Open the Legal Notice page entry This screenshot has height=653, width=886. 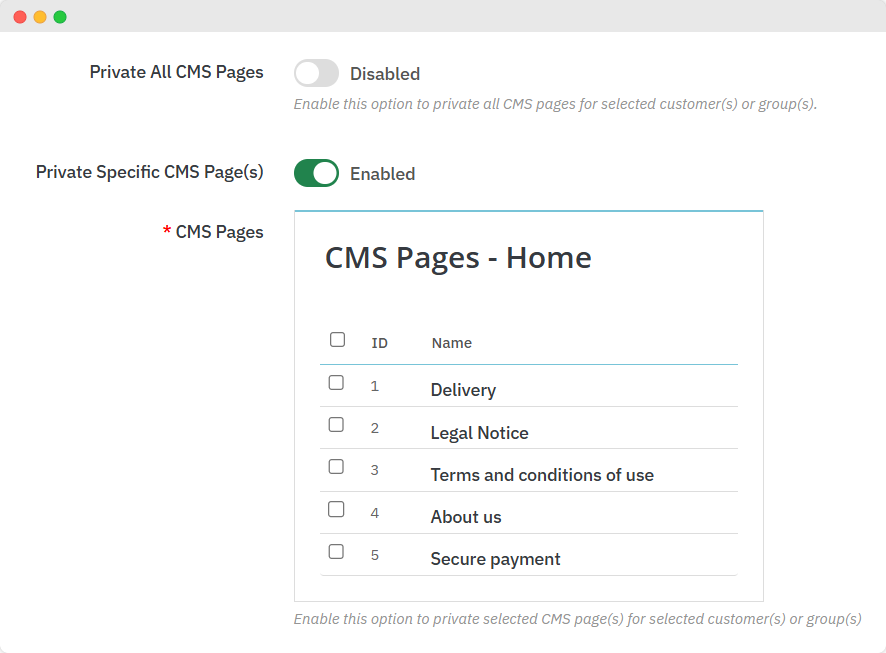[x=479, y=433]
